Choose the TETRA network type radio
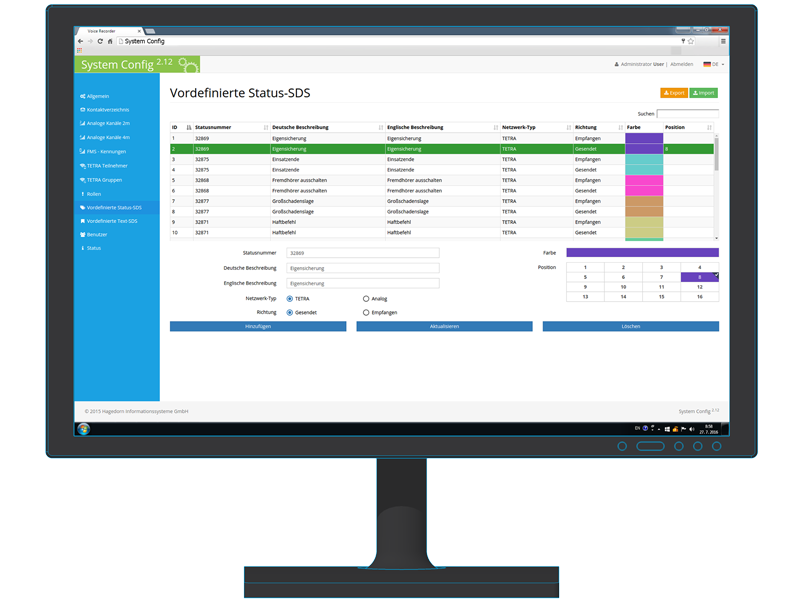 [290, 298]
